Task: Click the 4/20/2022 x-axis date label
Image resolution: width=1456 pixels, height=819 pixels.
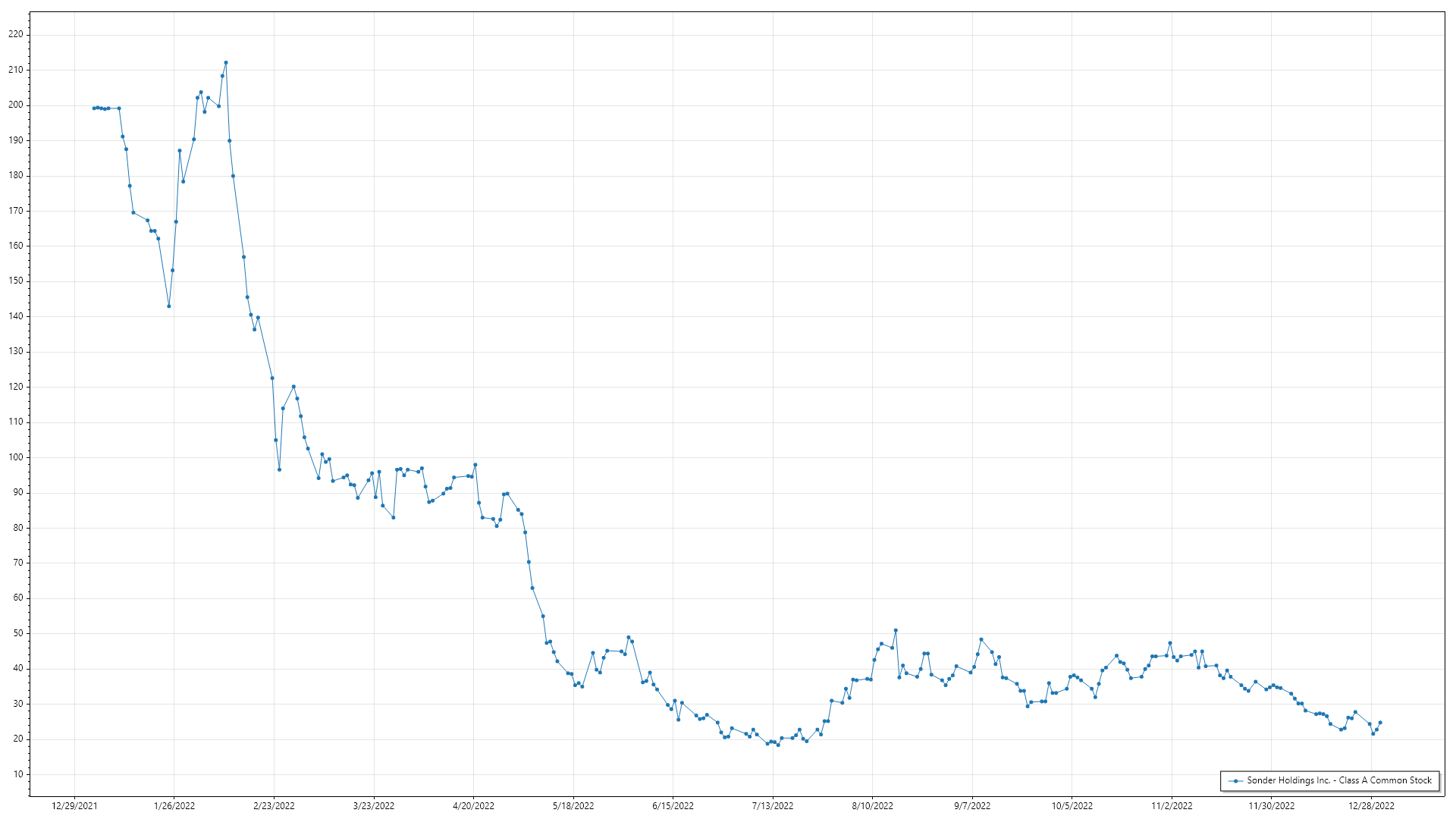Action: coord(473,805)
